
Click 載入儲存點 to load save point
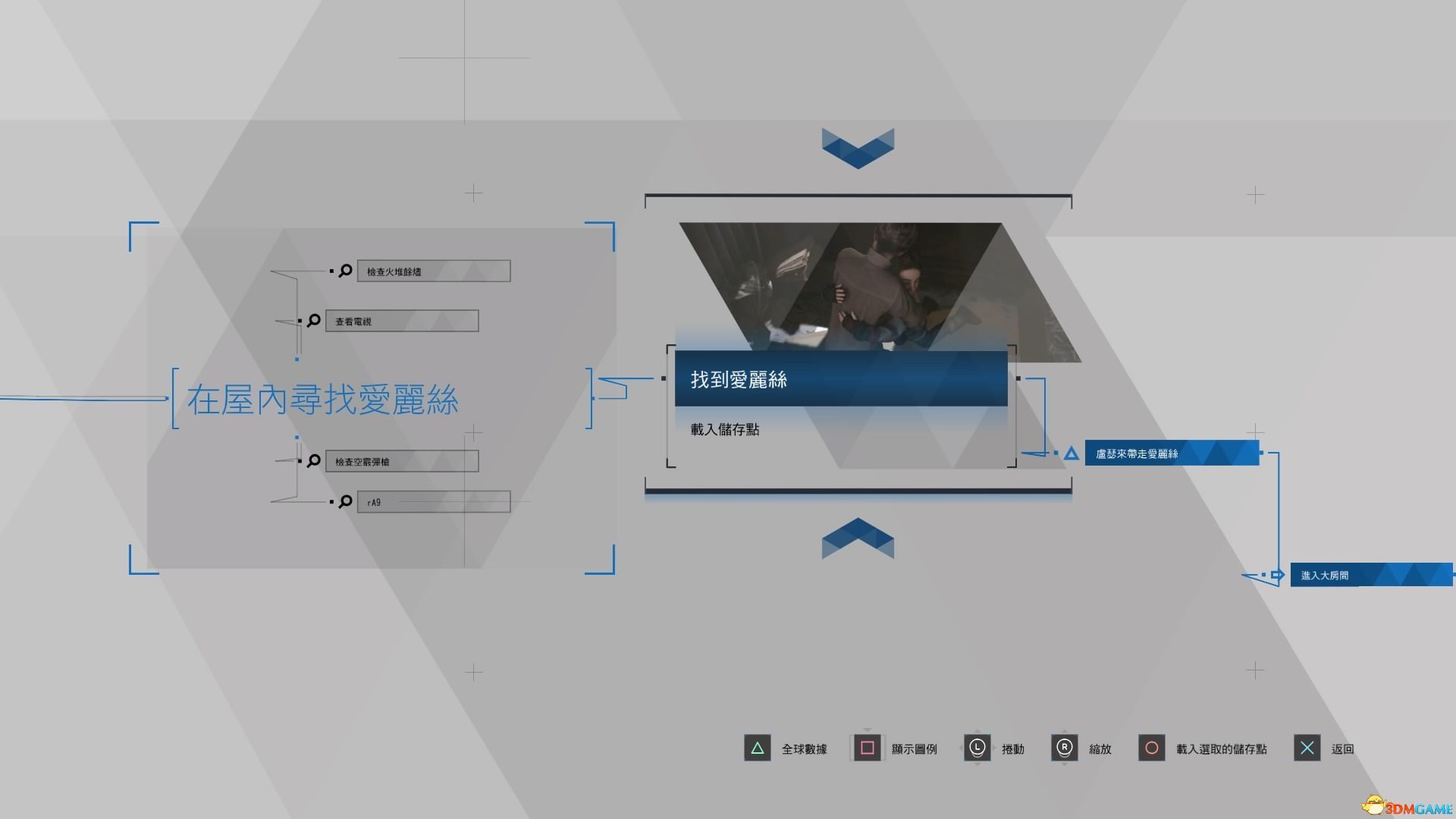point(725,429)
